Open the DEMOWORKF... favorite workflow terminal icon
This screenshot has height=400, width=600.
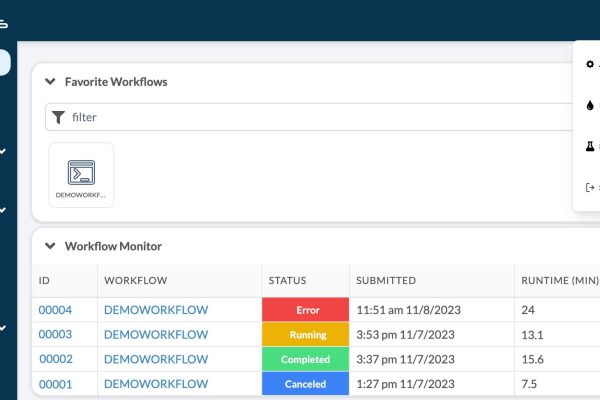tap(81, 173)
